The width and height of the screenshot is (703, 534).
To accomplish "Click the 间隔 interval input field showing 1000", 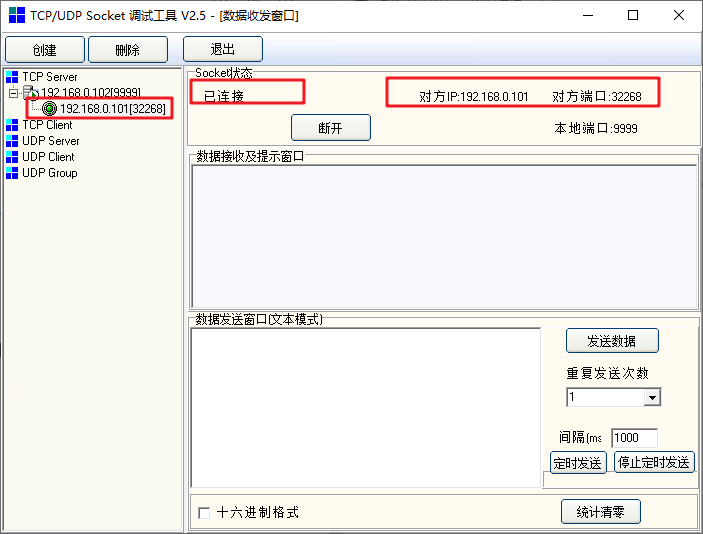I will coord(634,438).
